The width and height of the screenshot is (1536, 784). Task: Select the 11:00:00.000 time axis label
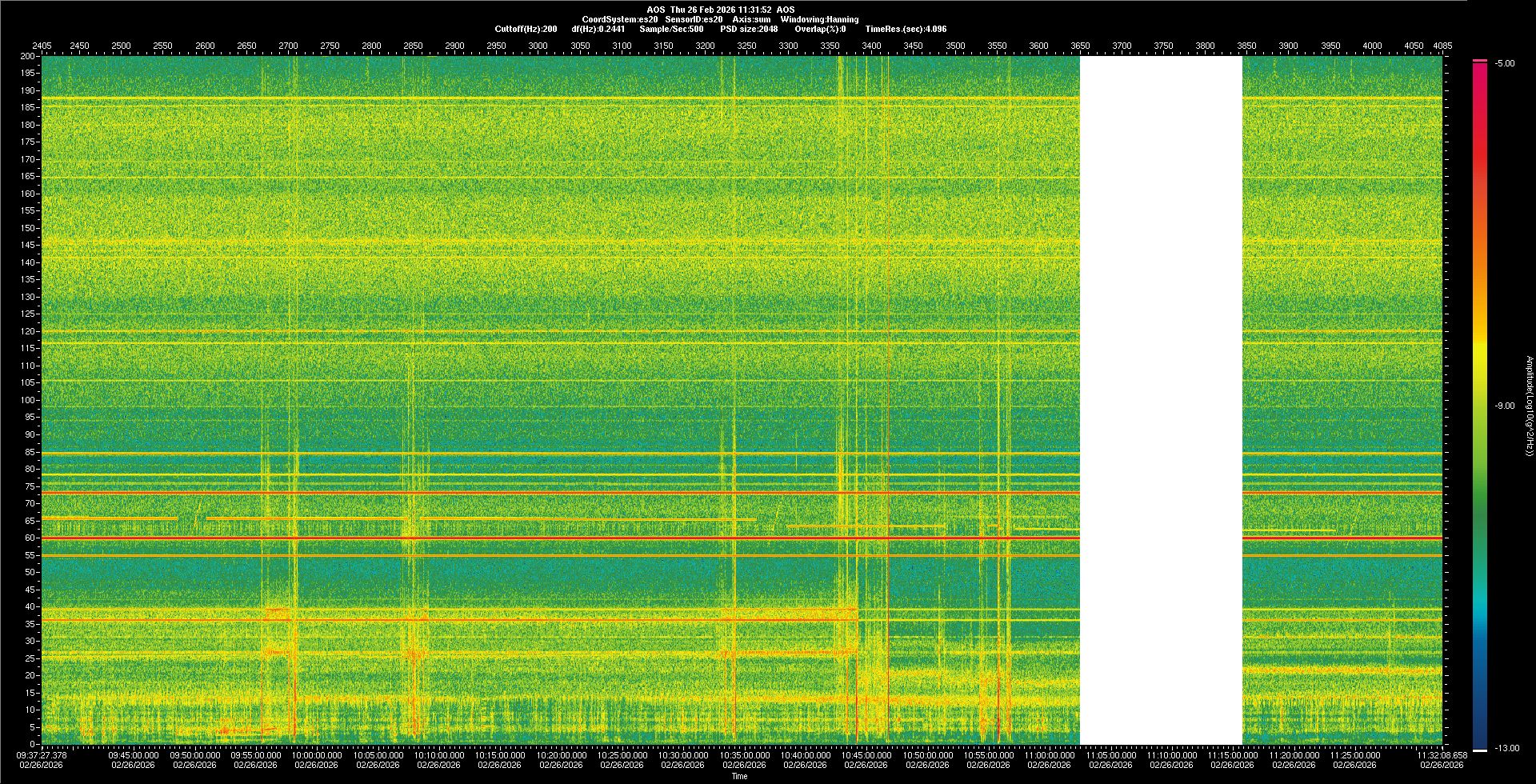[1050, 755]
